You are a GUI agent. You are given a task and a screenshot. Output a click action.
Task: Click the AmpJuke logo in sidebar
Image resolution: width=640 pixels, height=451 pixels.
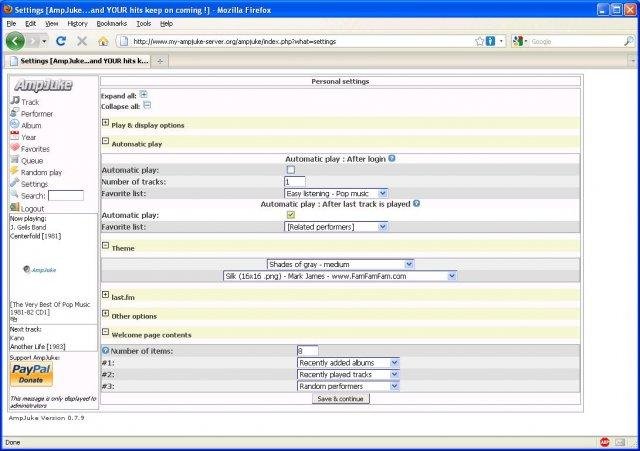click(x=43, y=86)
